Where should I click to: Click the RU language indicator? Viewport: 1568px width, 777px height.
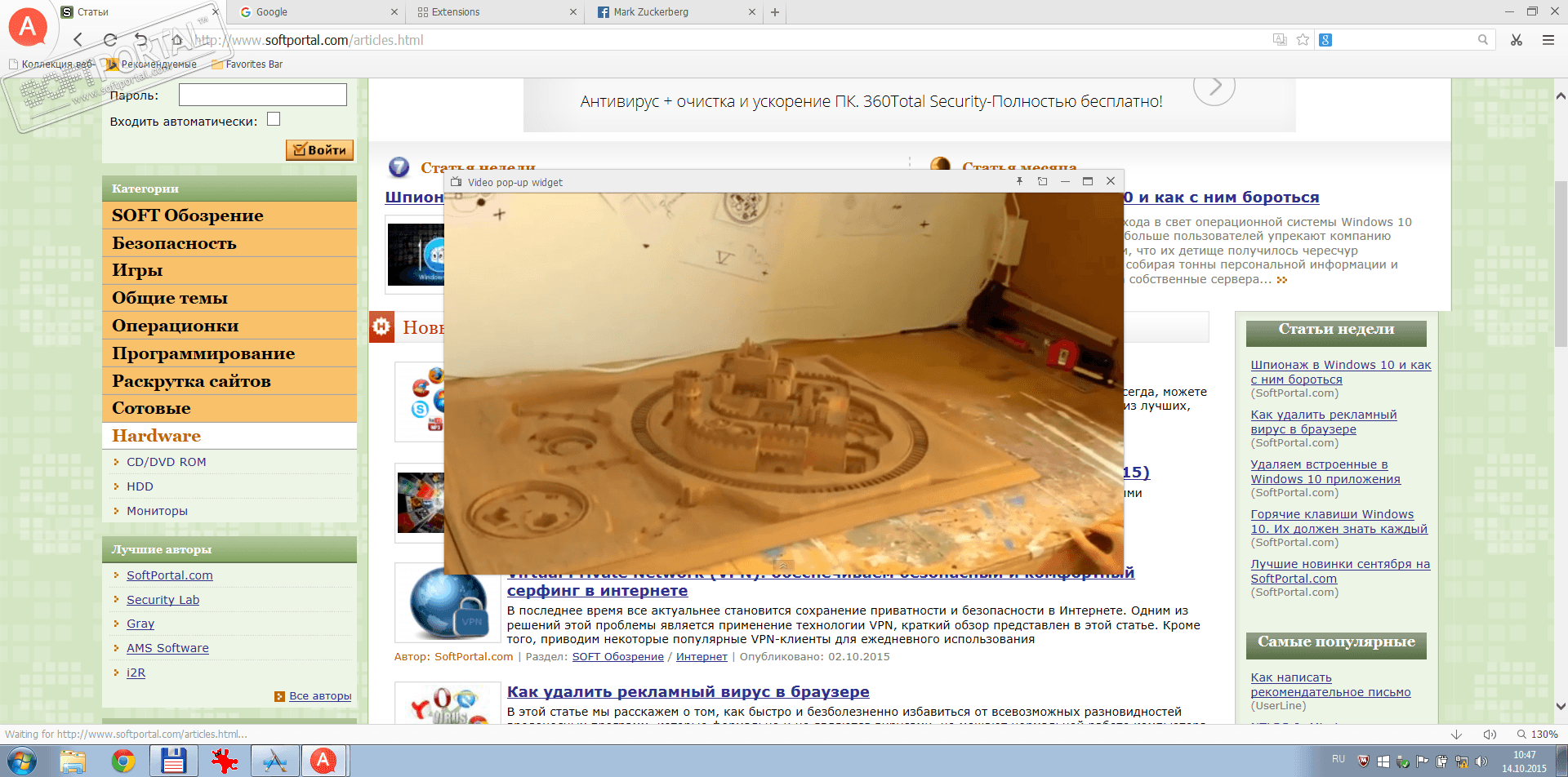click(x=1339, y=759)
